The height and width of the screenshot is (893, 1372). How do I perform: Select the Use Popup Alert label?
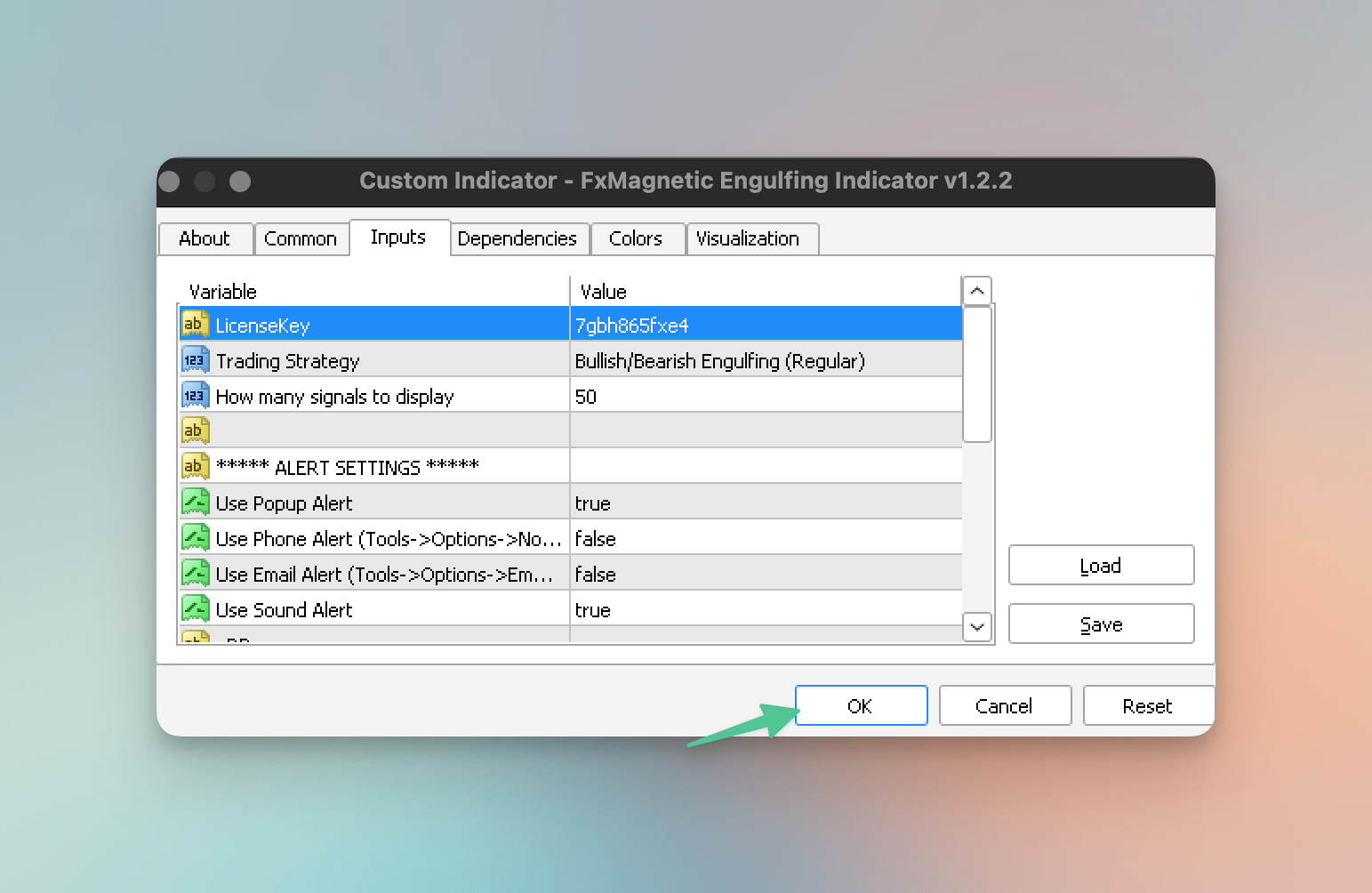pyautogui.click(x=284, y=503)
